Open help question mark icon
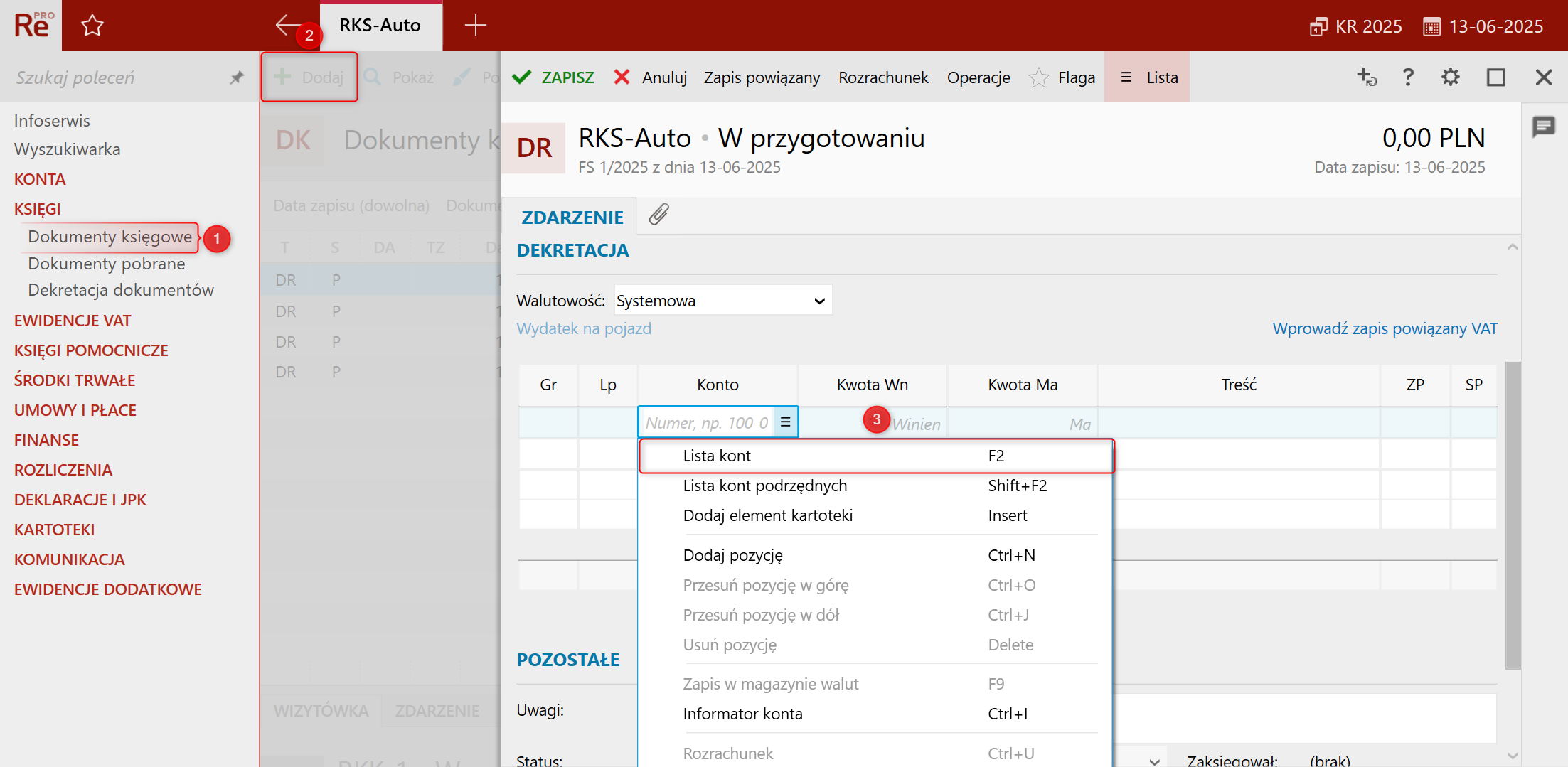 (1408, 77)
